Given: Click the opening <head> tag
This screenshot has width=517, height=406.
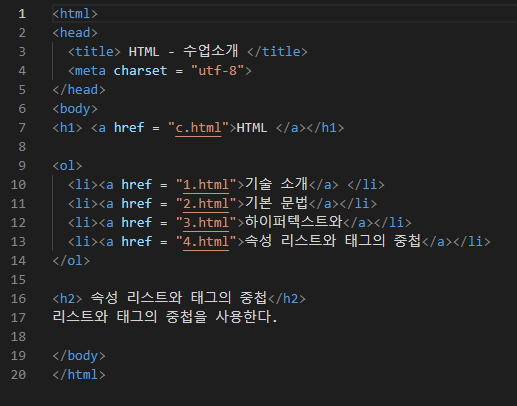Looking at the screenshot, I should click(x=75, y=33).
